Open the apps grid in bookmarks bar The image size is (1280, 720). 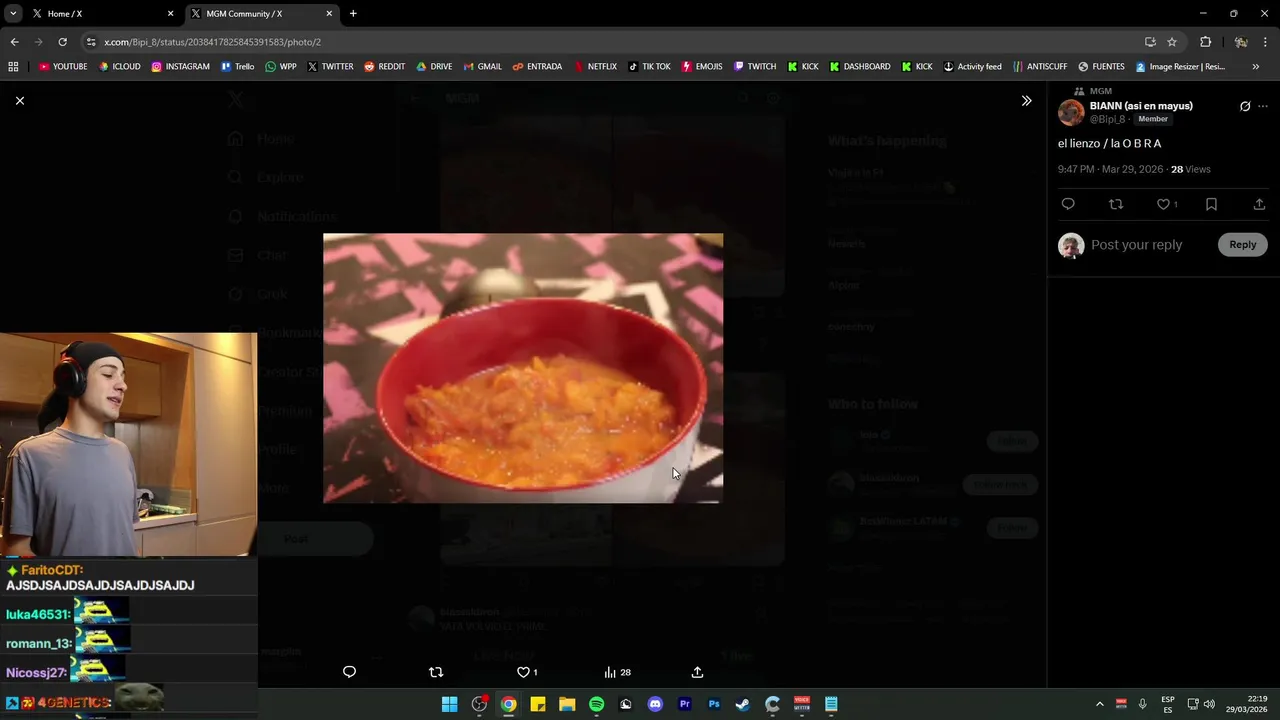click(13, 67)
